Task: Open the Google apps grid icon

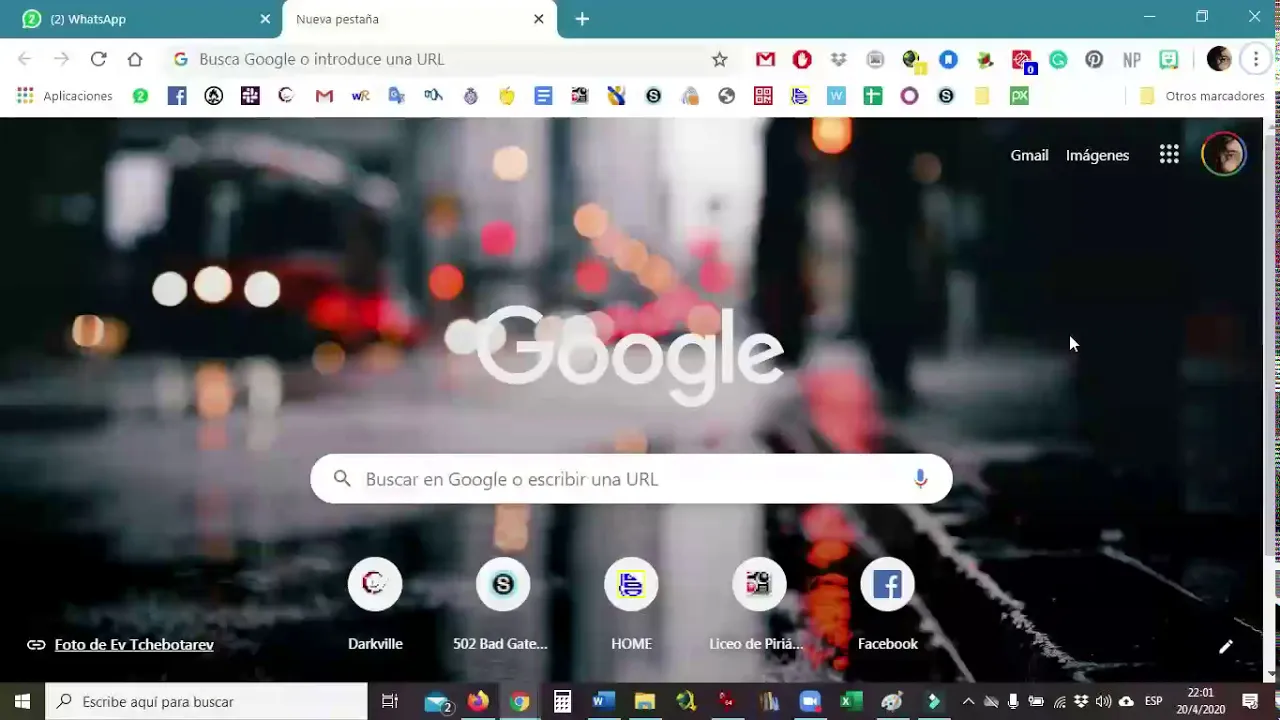Action: click(x=1169, y=154)
